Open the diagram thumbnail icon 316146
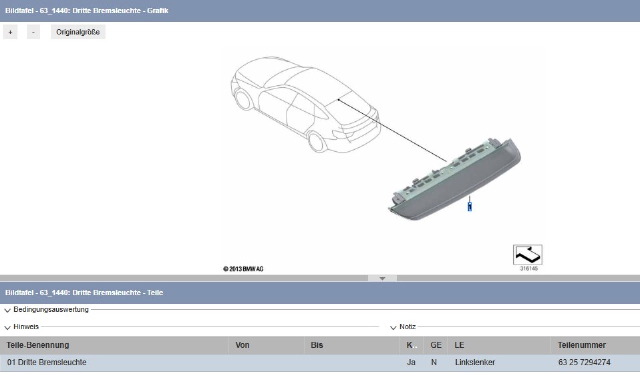 [x=528, y=255]
